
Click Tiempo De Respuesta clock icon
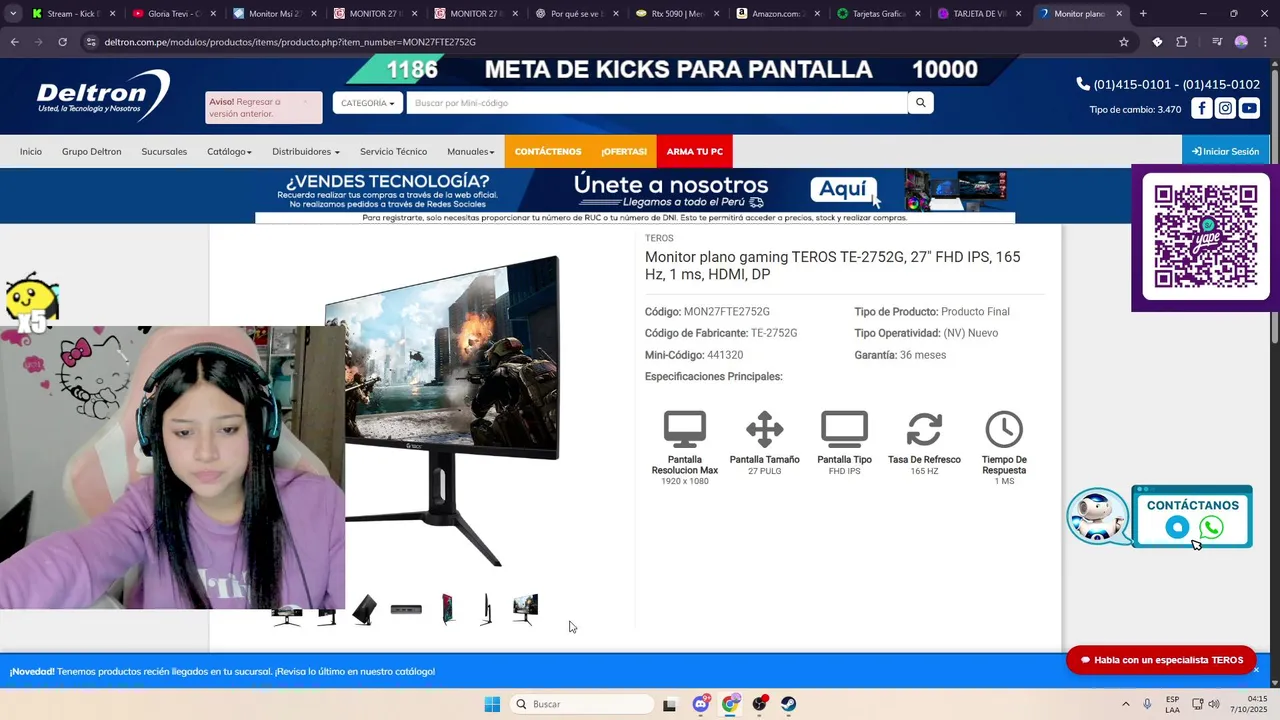tap(1004, 429)
